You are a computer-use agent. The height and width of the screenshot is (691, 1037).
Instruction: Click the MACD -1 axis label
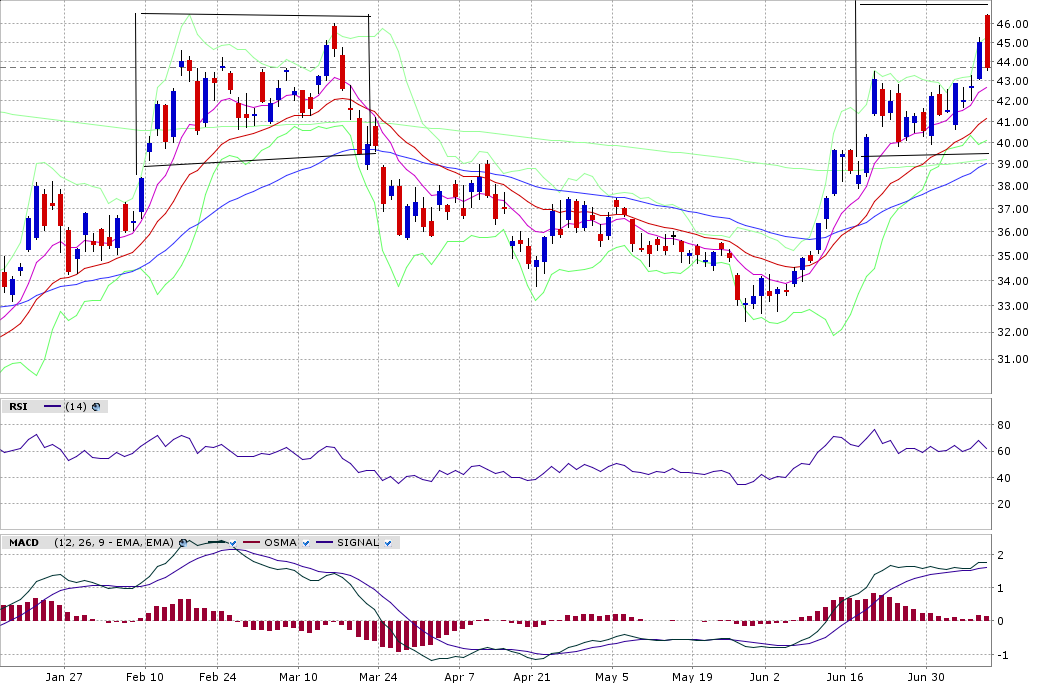(x=1001, y=655)
